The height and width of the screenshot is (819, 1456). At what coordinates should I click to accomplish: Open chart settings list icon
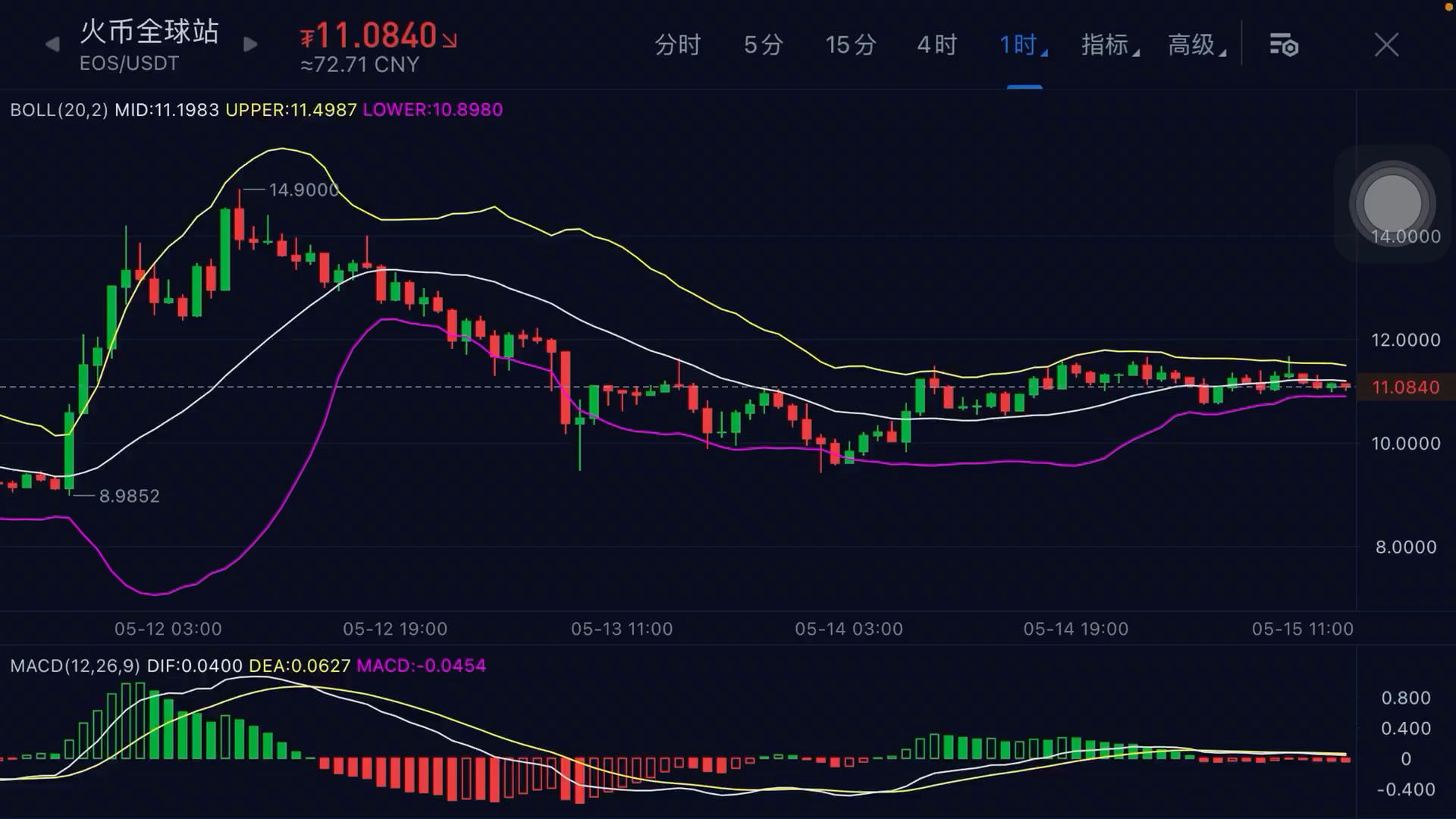(x=1284, y=45)
